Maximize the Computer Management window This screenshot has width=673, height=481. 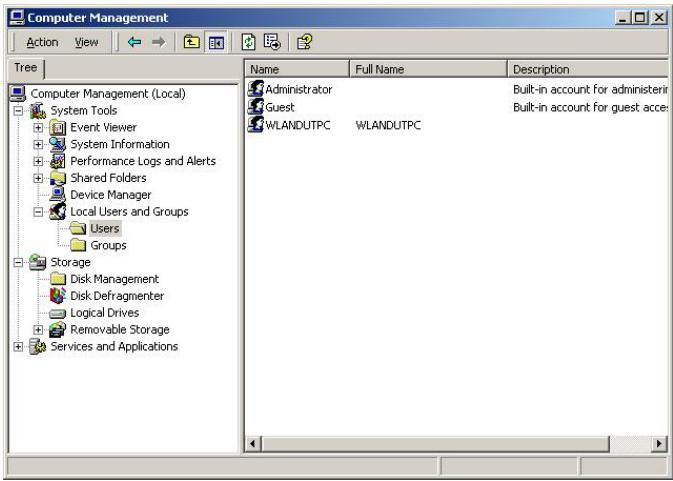pos(640,17)
